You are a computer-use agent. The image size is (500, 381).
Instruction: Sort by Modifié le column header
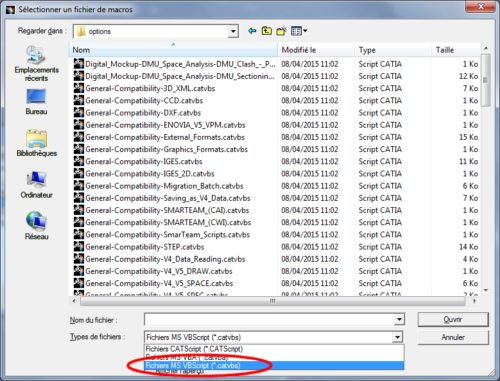pos(316,50)
